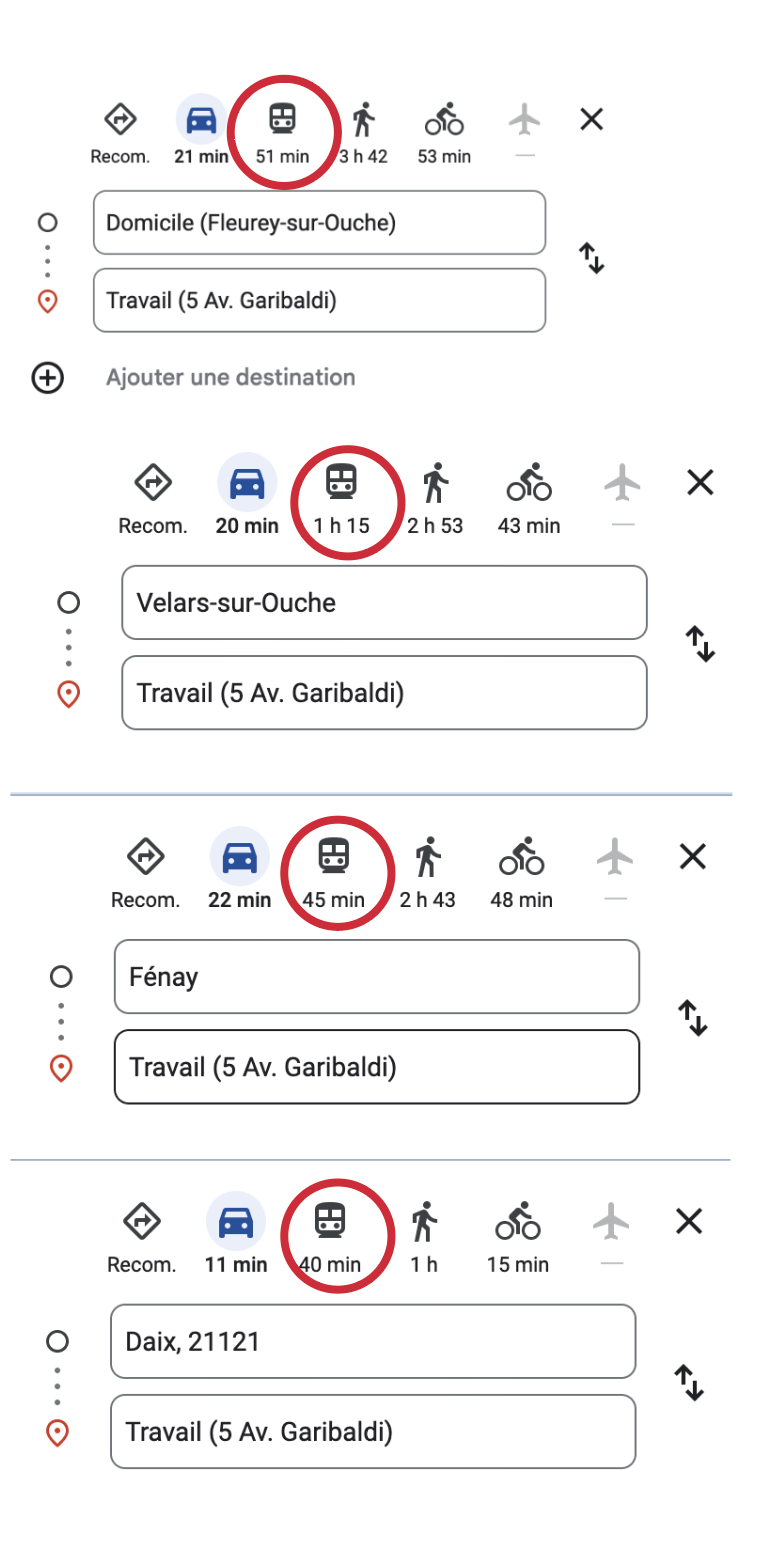Close the Fénay directions panel

coord(693,857)
